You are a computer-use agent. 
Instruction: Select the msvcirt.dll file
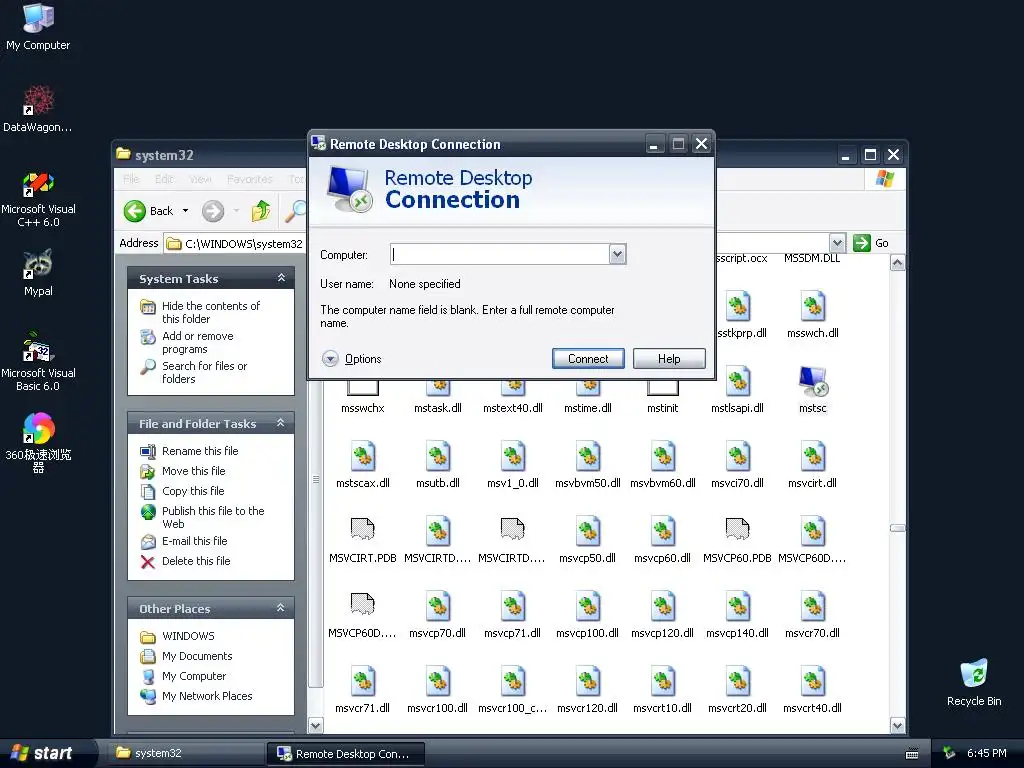(x=812, y=465)
